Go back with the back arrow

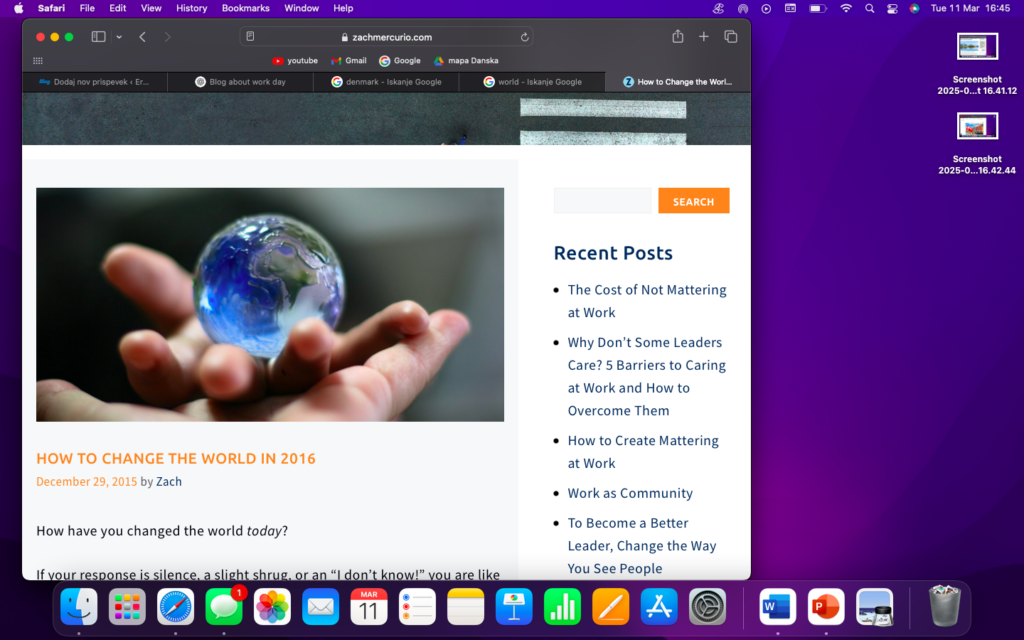pos(143,37)
